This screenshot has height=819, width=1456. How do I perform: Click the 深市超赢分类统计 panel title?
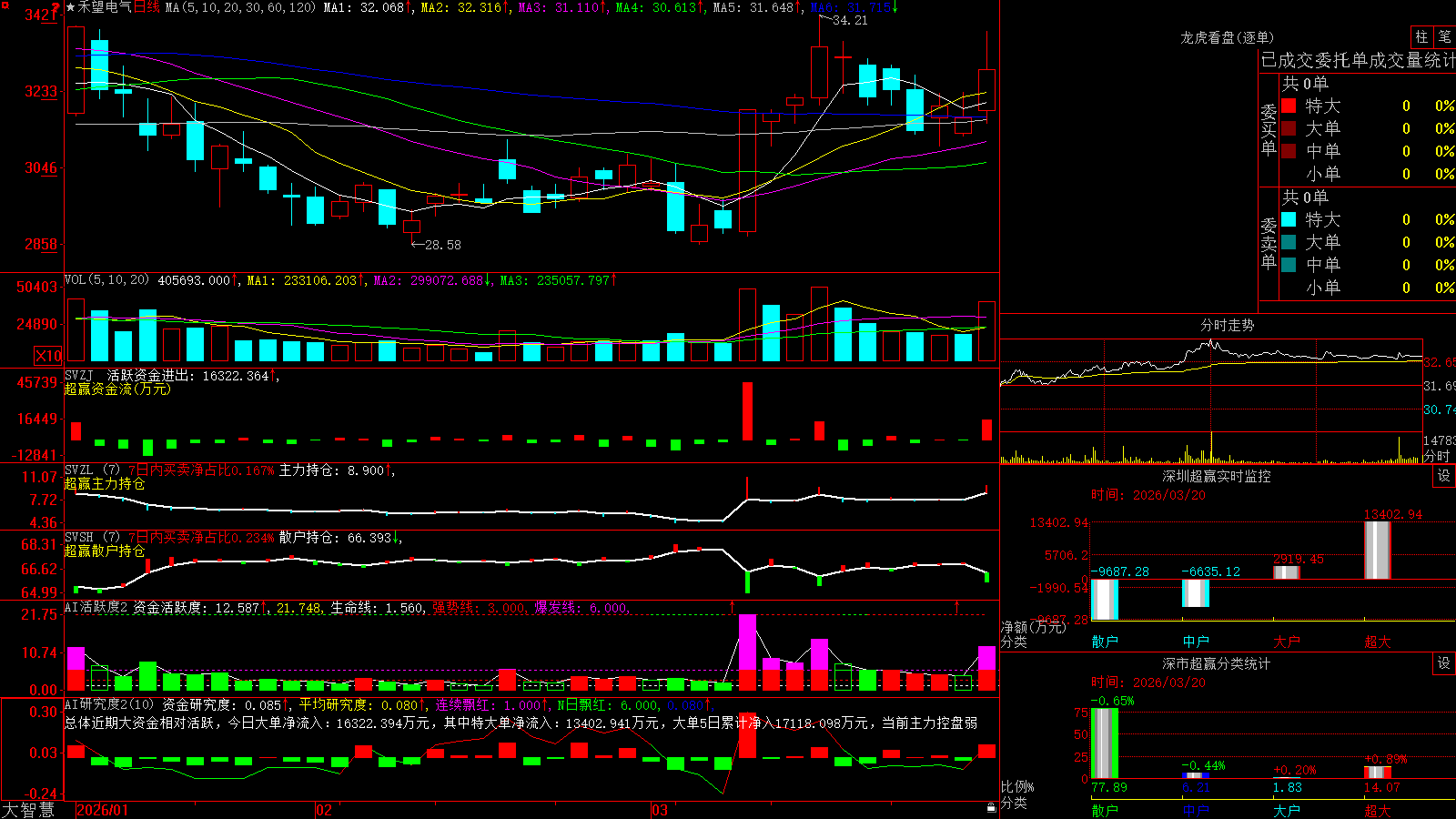pos(1217,663)
